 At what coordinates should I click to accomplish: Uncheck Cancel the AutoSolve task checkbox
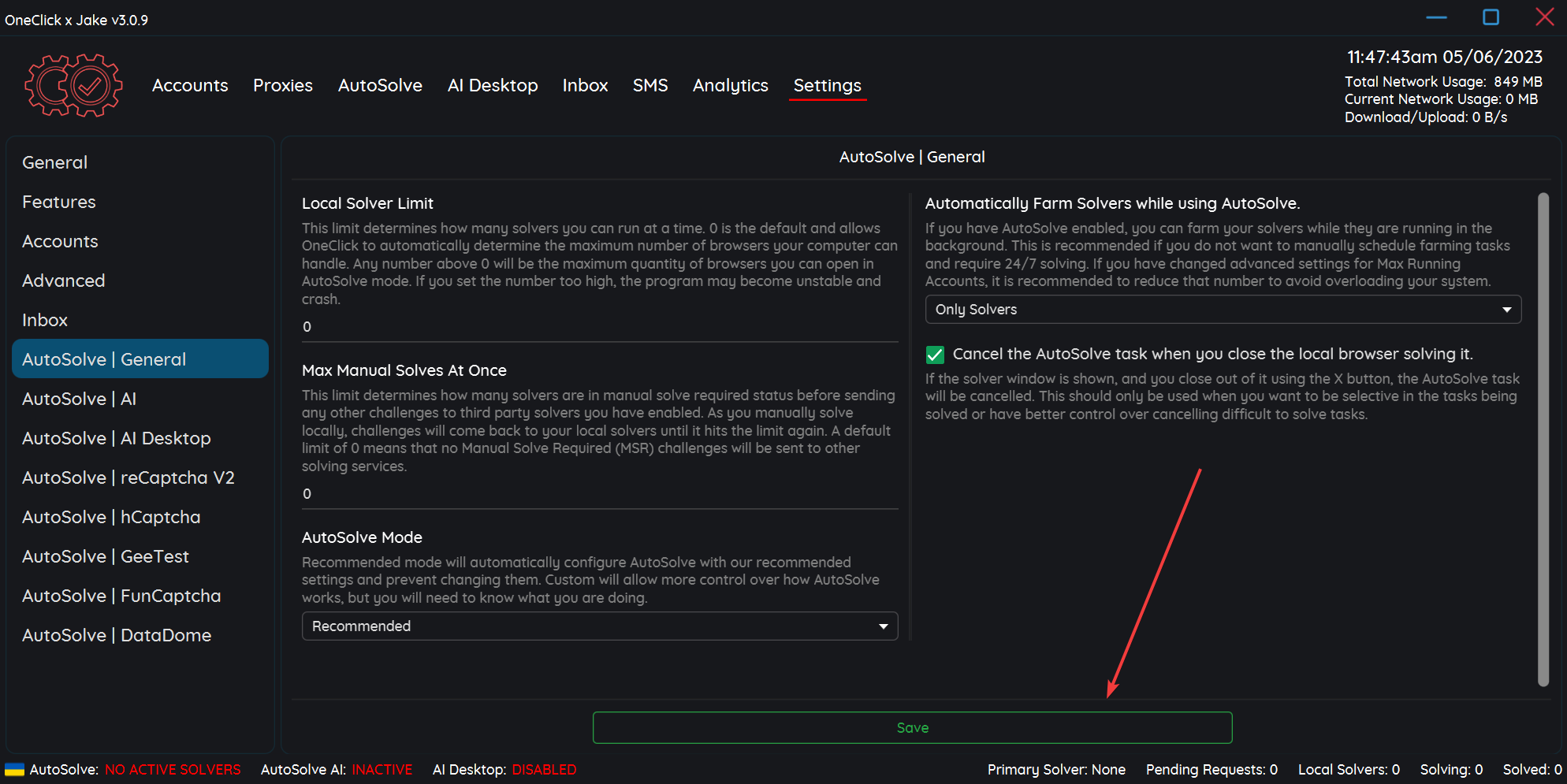[935, 355]
